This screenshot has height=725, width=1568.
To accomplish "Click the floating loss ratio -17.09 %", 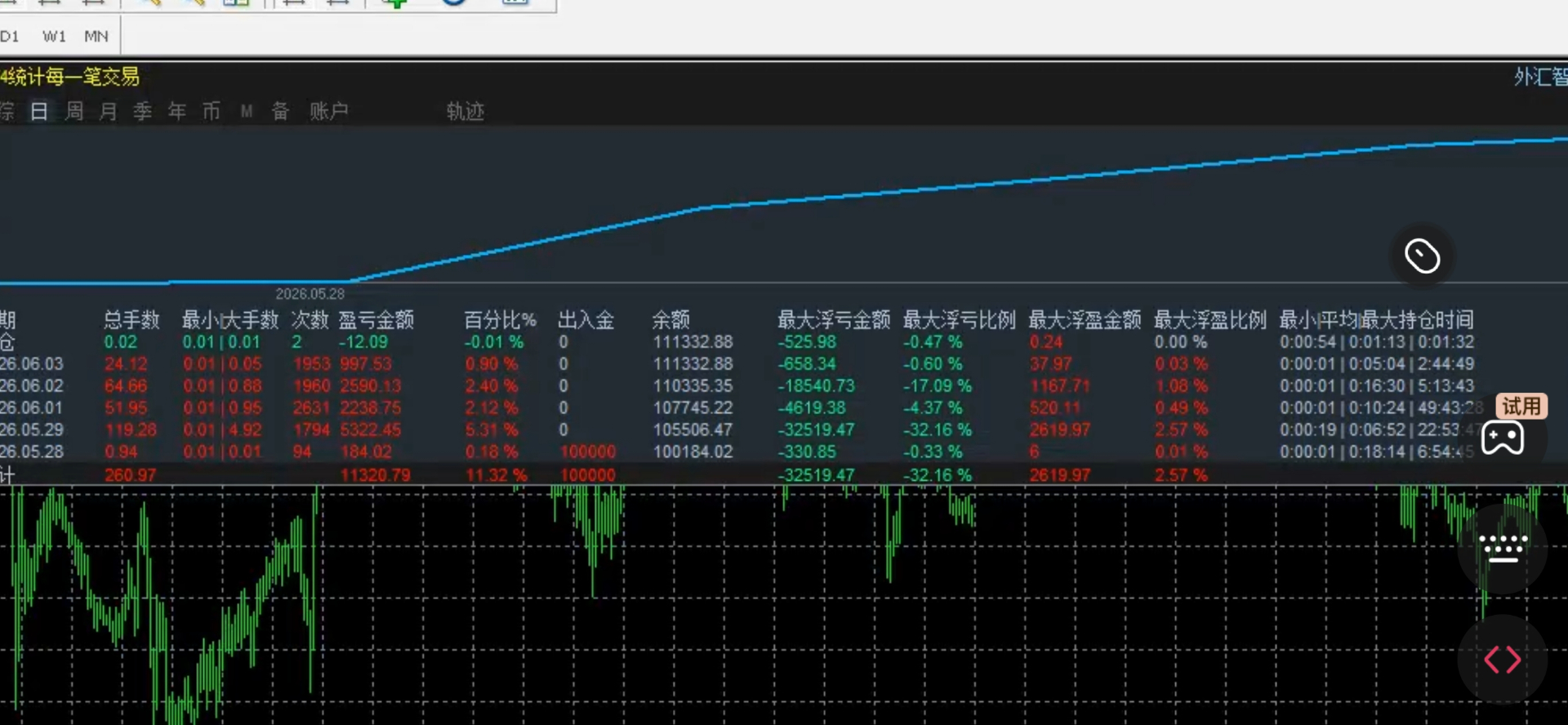I will click(938, 385).
